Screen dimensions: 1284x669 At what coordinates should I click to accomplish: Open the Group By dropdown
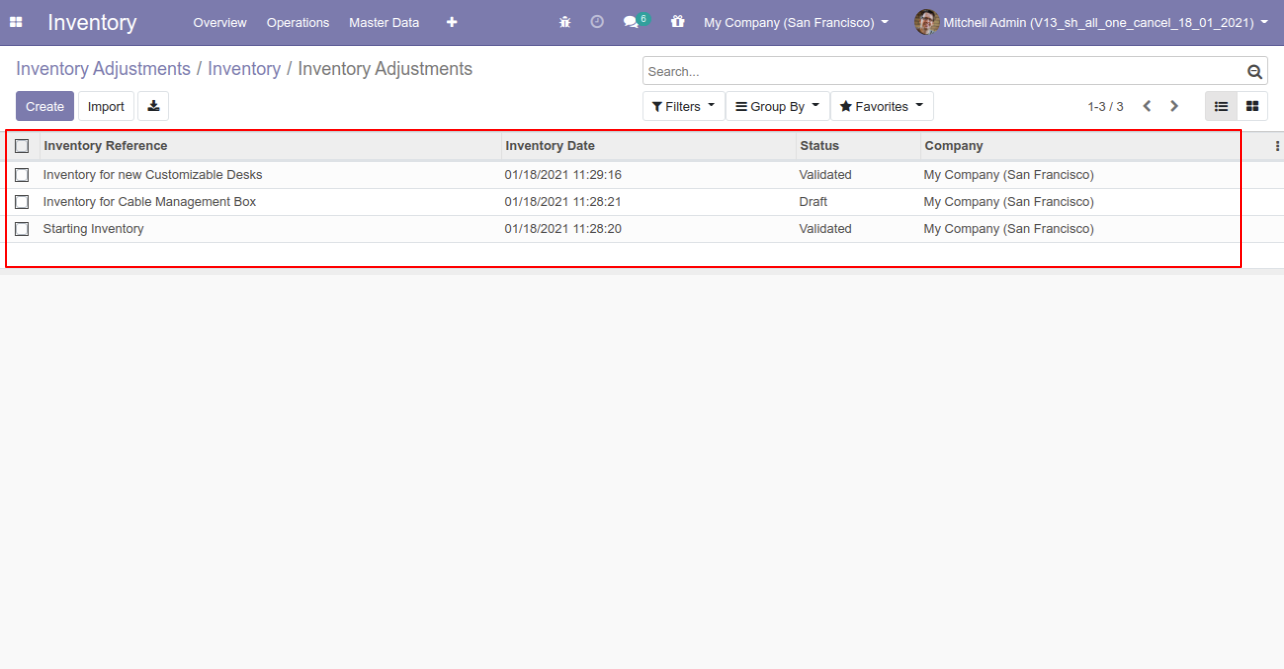(x=778, y=106)
